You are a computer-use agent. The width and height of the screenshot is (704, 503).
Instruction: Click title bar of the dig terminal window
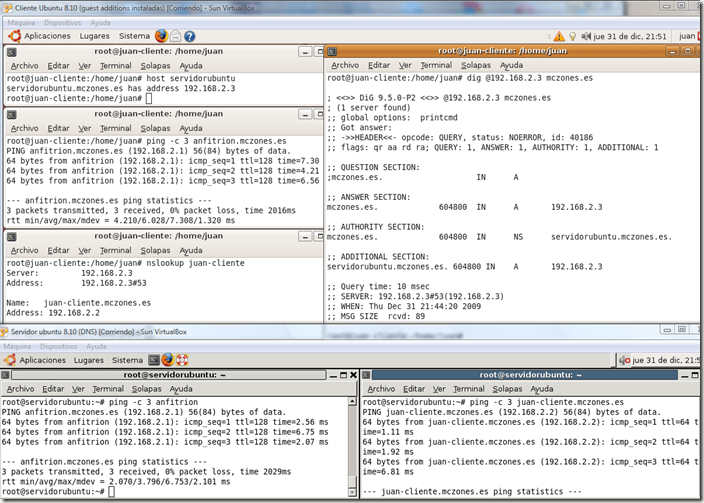(502, 51)
